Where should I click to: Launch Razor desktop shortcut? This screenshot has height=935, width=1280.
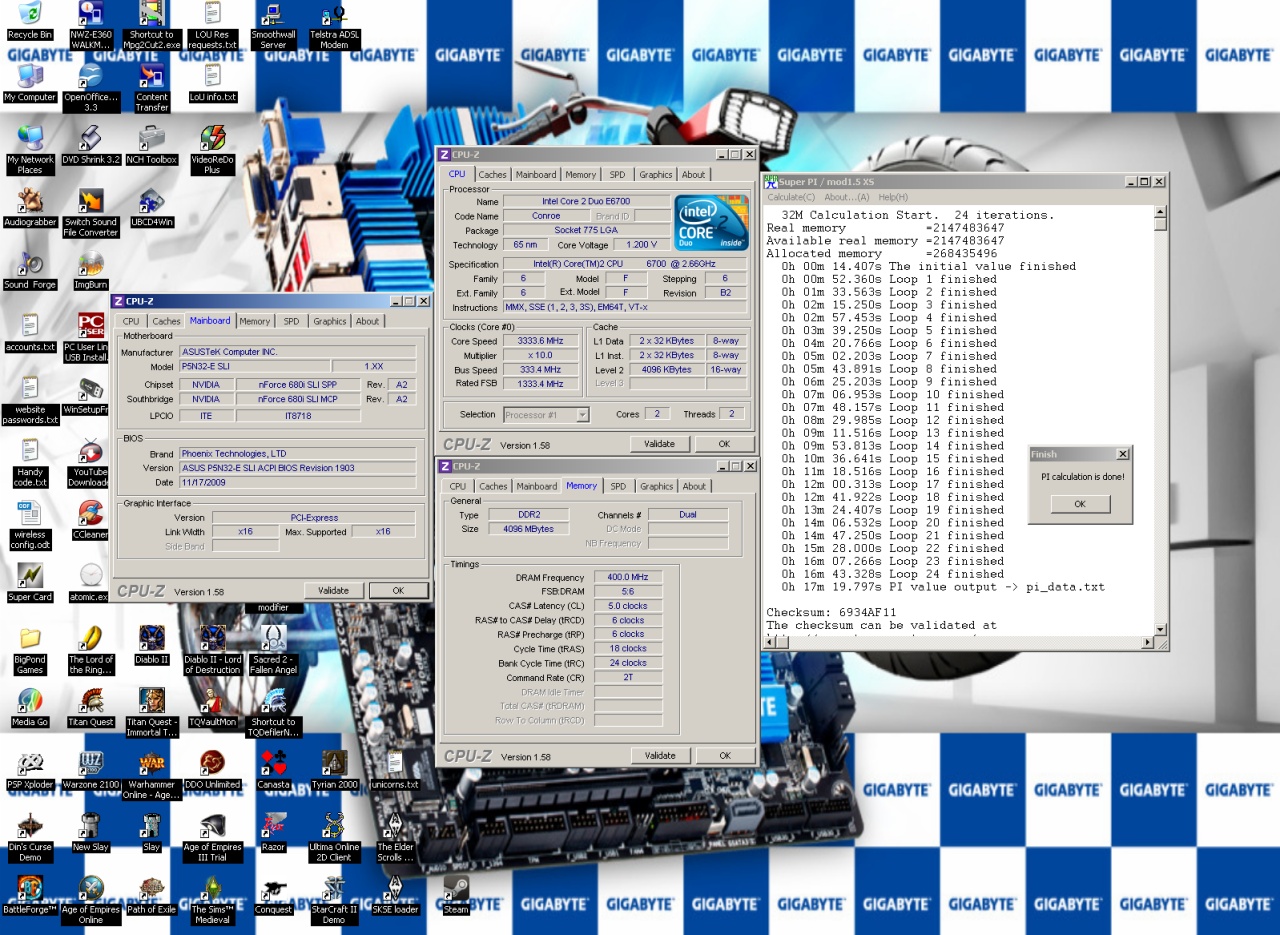pyautogui.click(x=273, y=832)
